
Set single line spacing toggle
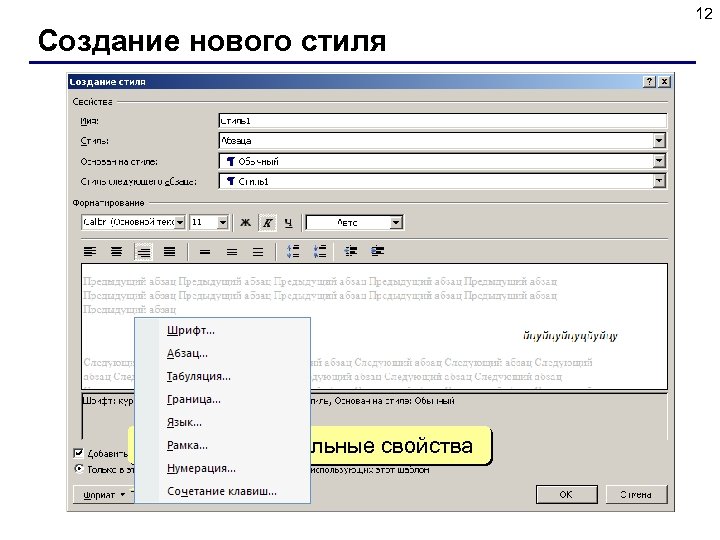tap(205, 252)
